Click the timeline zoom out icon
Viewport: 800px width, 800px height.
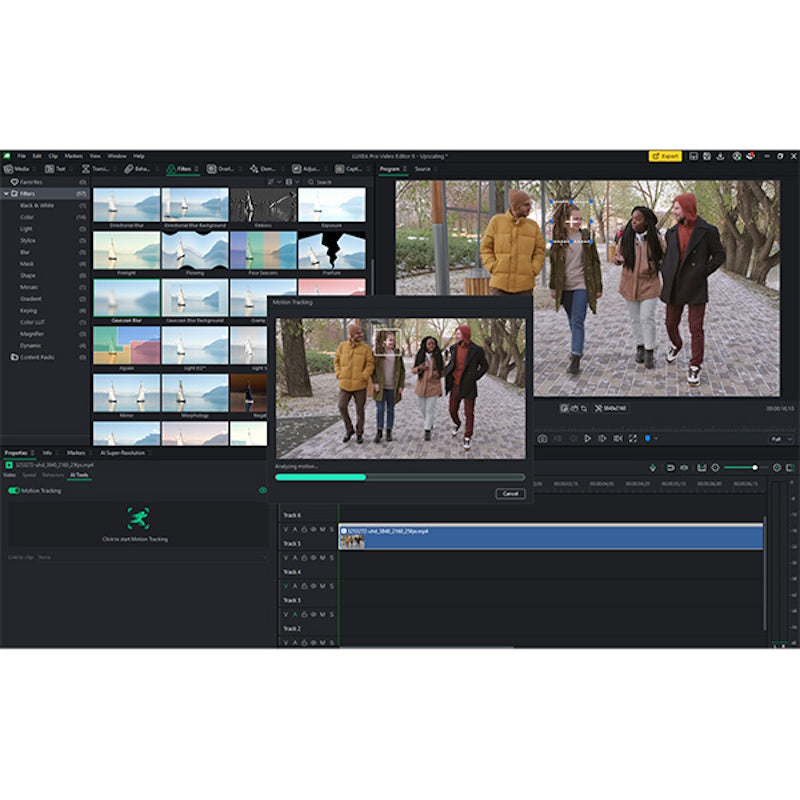pos(715,468)
